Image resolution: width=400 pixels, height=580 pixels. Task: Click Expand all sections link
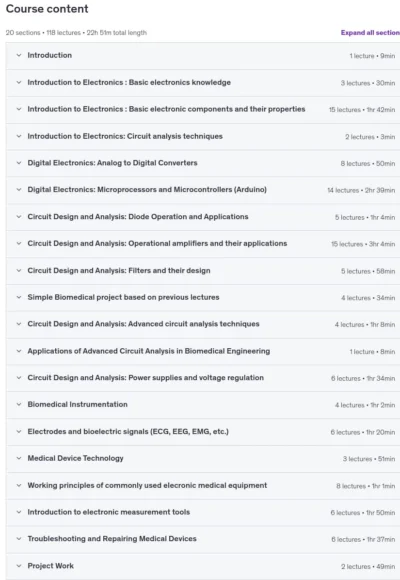(x=370, y=33)
